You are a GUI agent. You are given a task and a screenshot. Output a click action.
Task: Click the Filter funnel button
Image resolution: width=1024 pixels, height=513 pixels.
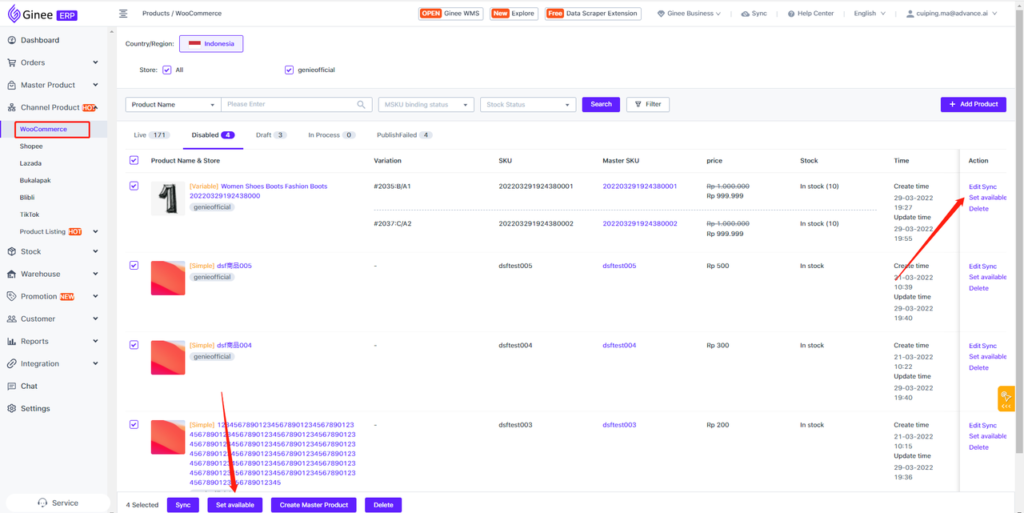648,104
